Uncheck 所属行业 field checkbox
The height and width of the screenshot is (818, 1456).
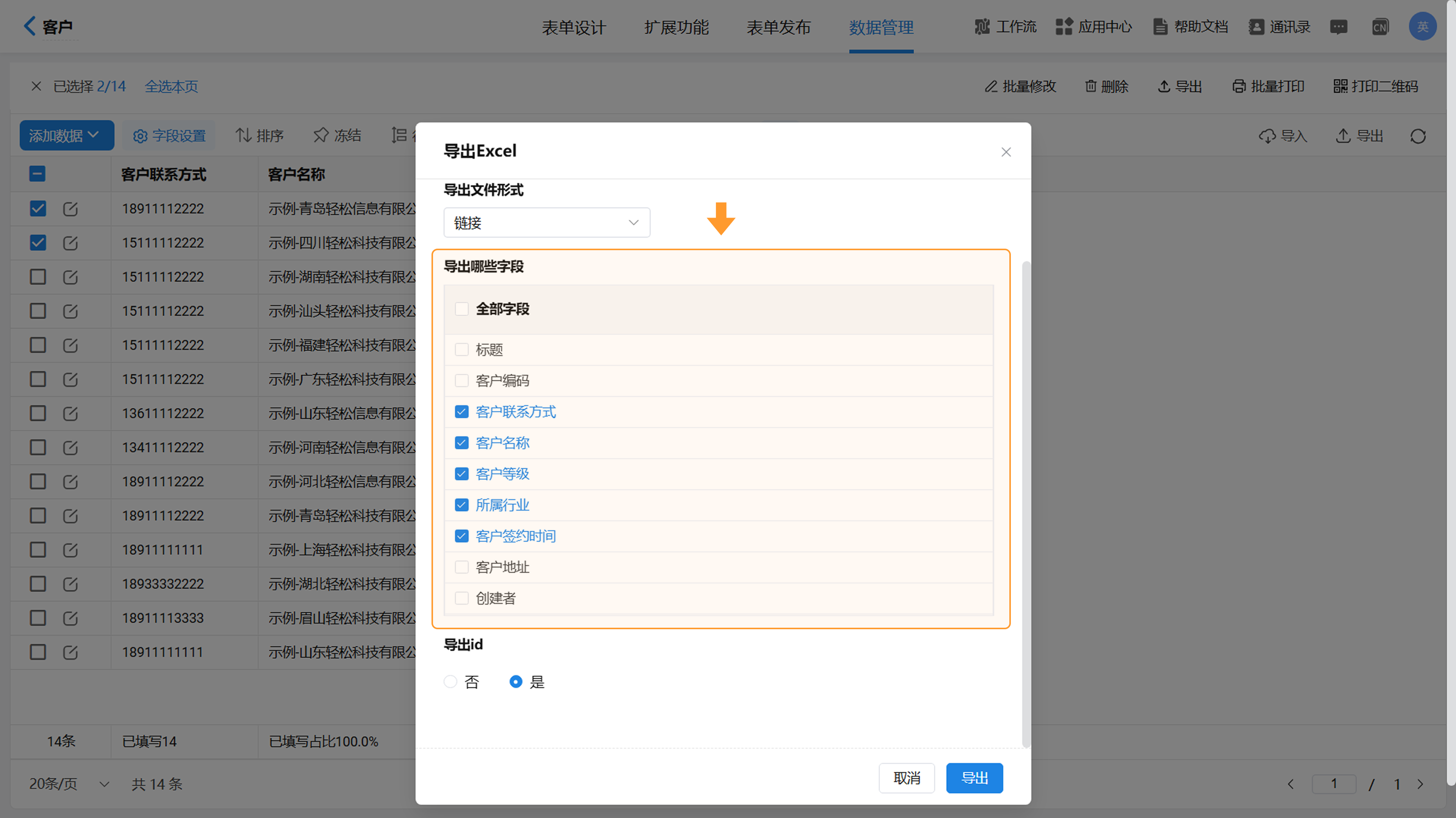tap(462, 505)
